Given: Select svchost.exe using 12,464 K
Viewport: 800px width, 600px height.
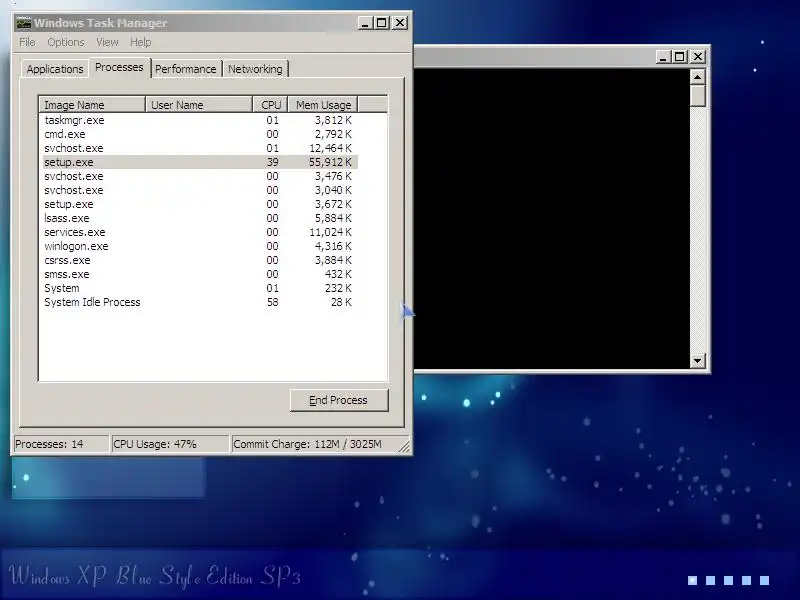Looking at the screenshot, I should (x=199, y=148).
